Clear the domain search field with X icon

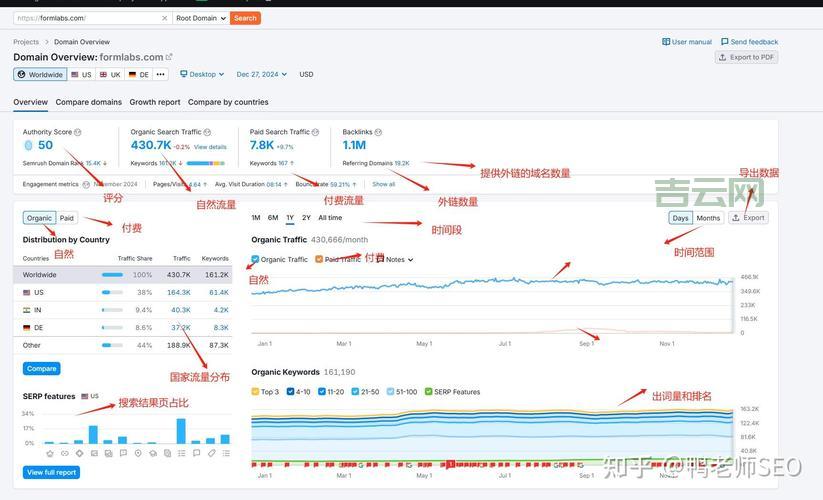coord(165,18)
